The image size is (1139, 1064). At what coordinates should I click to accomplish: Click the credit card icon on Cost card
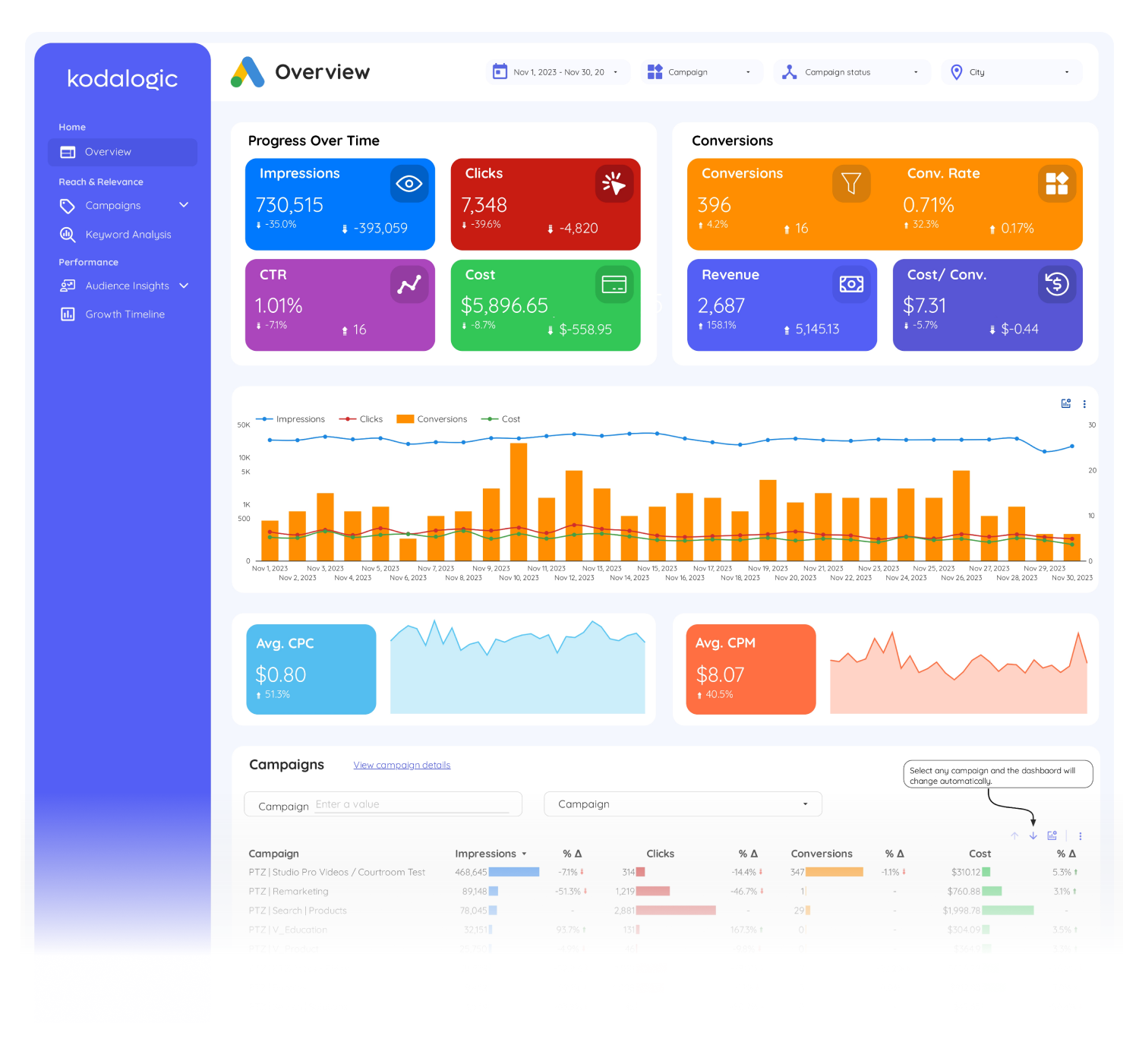(614, 285)
